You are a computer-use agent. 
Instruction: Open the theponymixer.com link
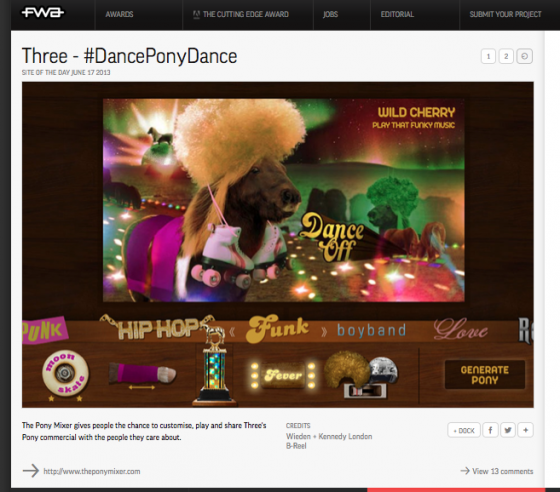tap(92, 471)
